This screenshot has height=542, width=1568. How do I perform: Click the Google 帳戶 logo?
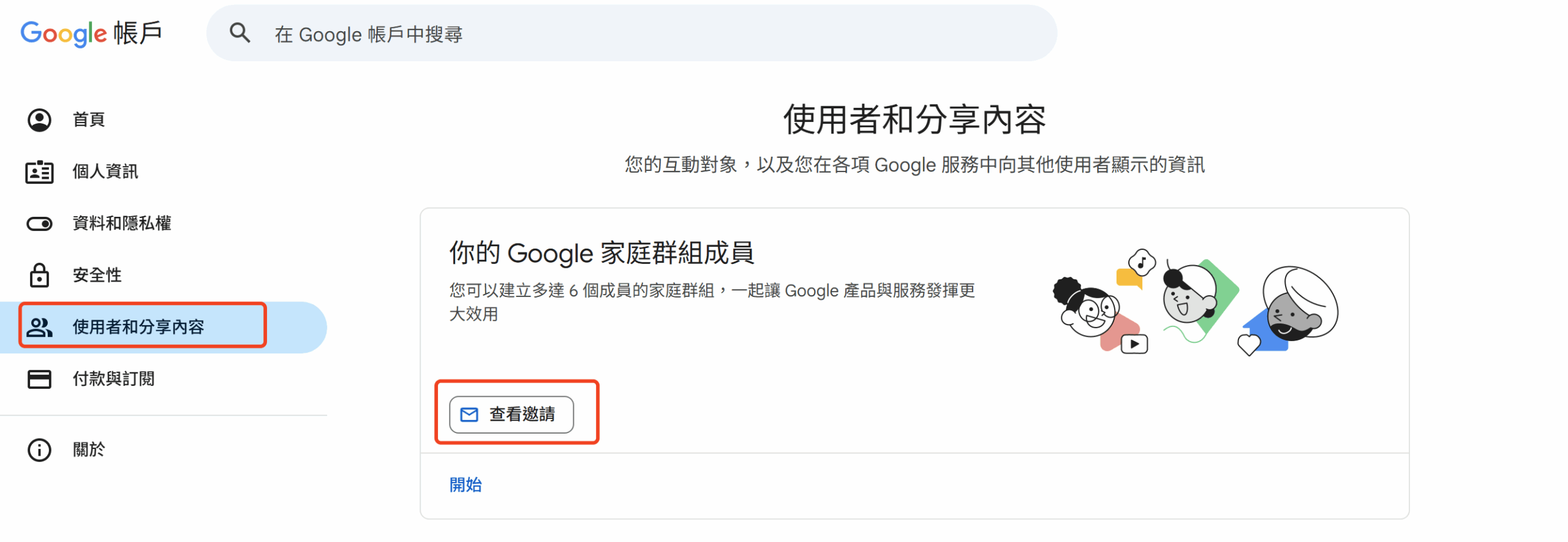pos(91,33)
